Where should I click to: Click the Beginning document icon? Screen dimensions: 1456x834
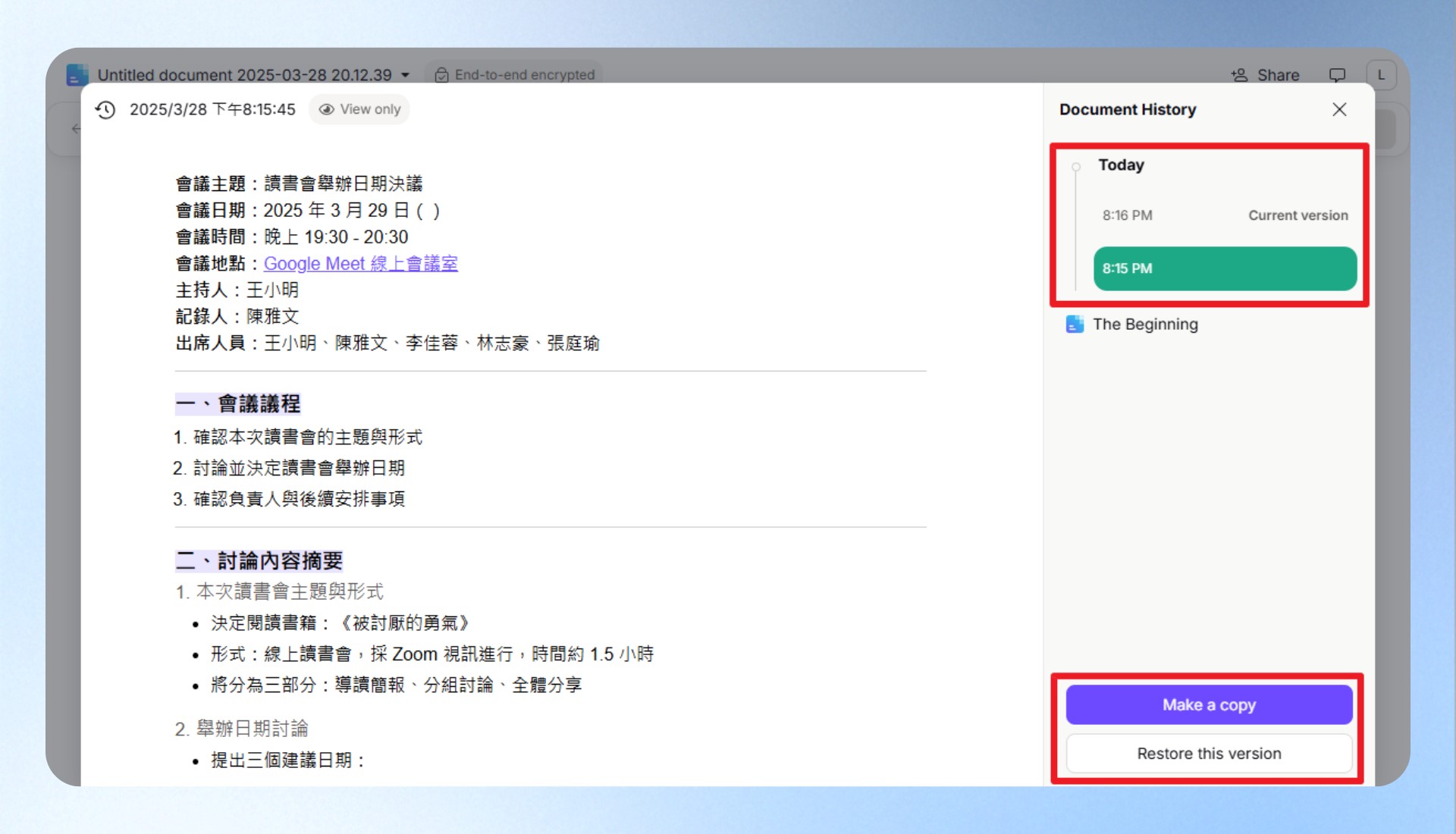click(1075, 325)
